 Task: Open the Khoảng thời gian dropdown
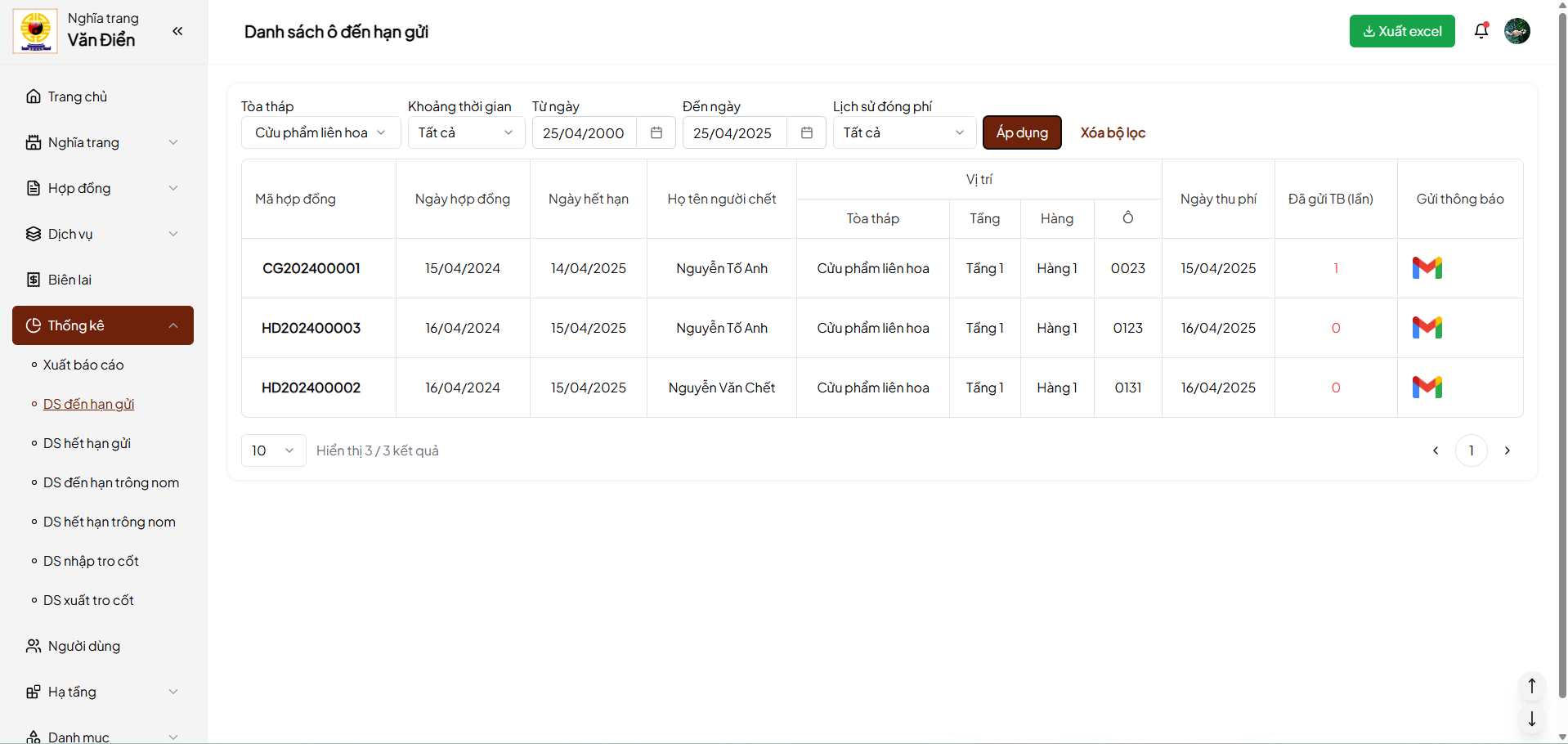pos(466,132)
